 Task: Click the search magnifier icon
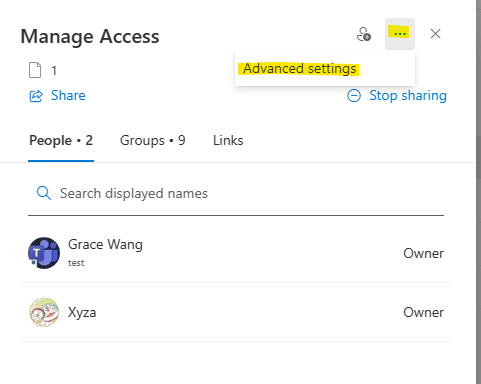click(x=44, y=193)
